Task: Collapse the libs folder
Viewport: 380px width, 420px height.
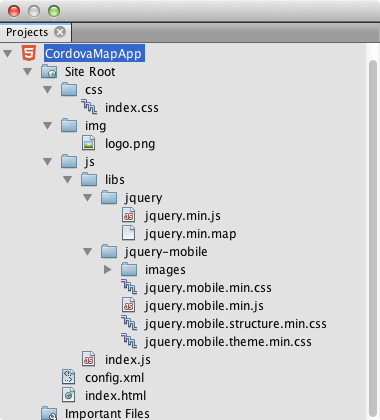Action: point(68,180)
